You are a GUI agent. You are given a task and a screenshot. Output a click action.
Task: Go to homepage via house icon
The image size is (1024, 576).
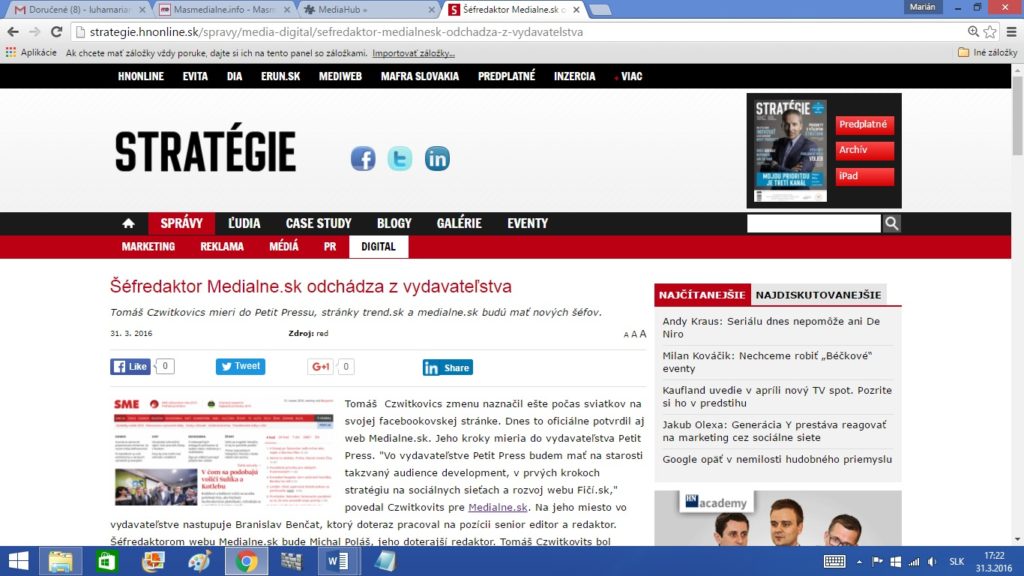tap(128, 223)
